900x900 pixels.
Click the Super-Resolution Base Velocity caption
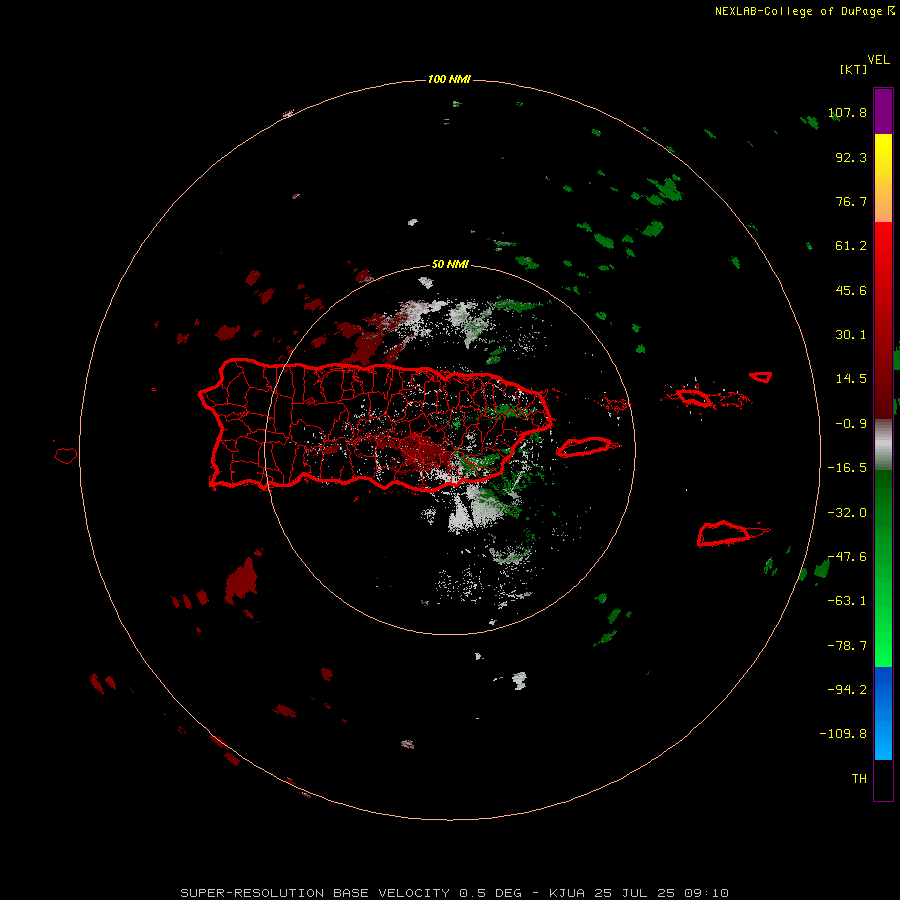coord(454,893)
